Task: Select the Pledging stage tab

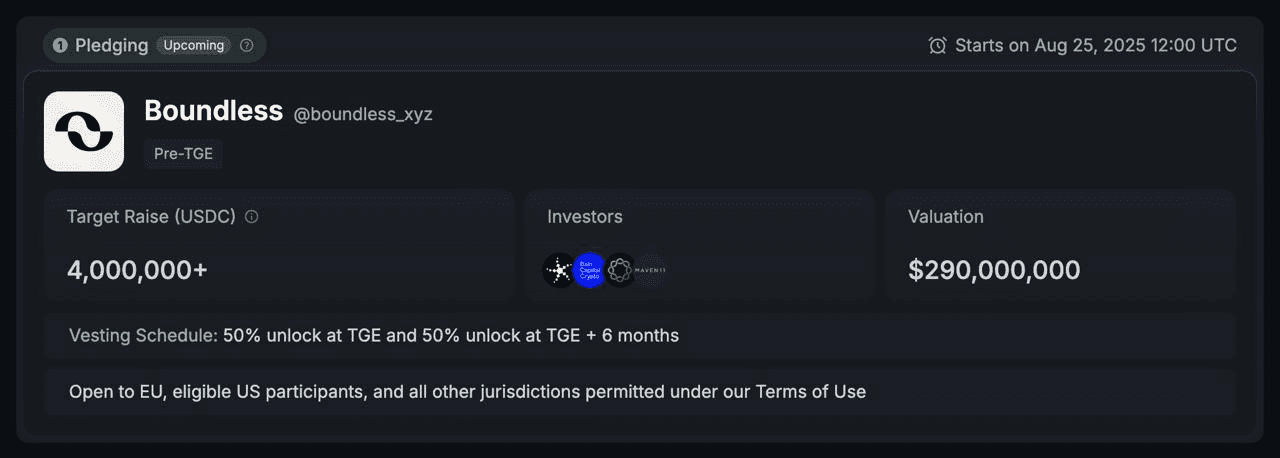Action: tap(155, 45)
